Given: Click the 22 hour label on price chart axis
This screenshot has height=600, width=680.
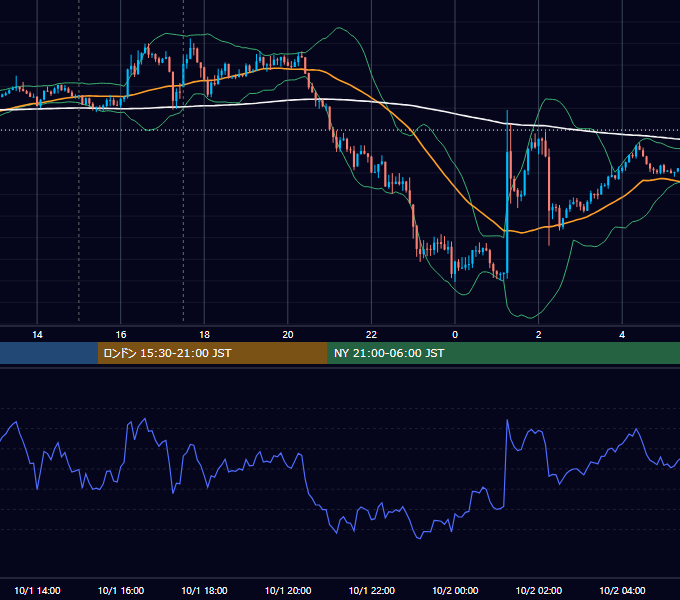Looking at the screenshot, I should pyautogui.click(x=371, y=335).
